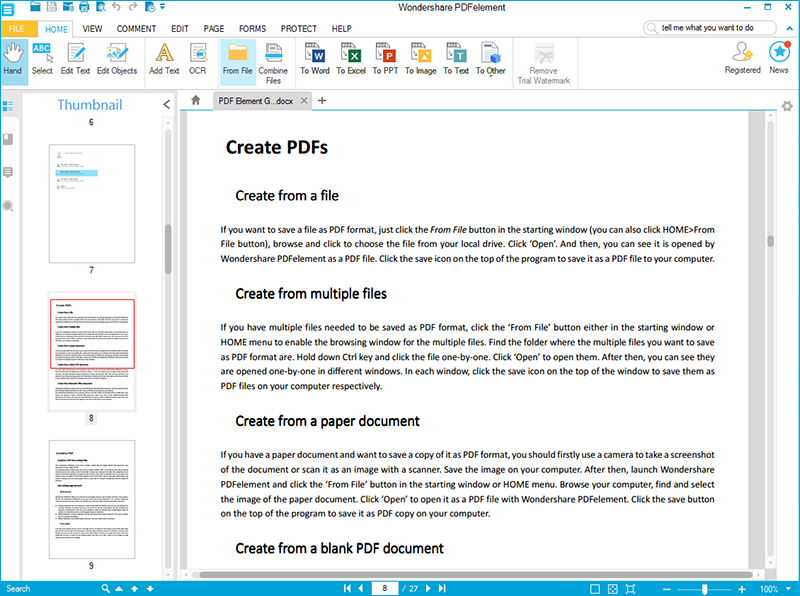The height and width of the screenshot is (596, 800).
Task: Click the Edit Text tool
Action: (x=75, y=58)
